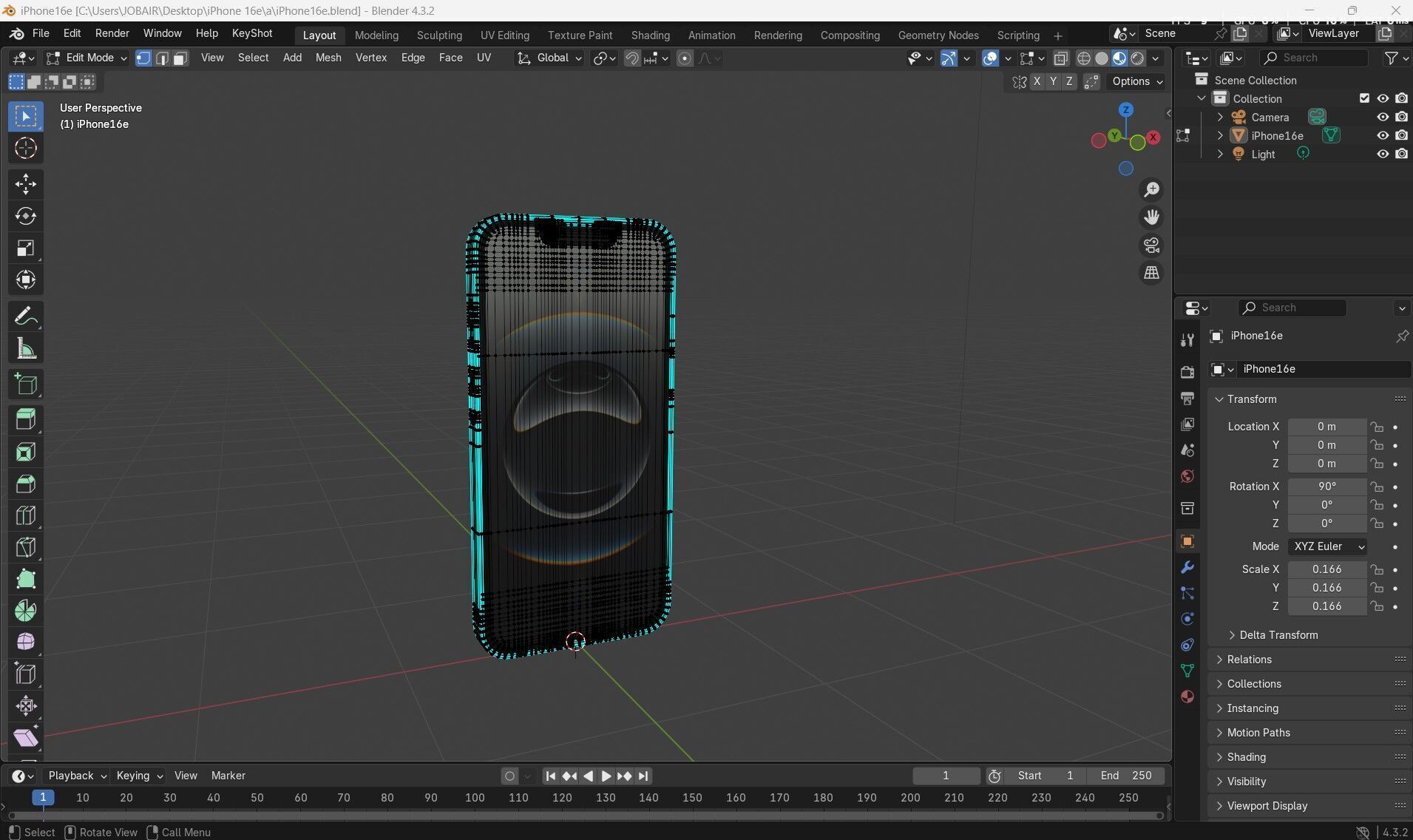Open Material properties tab icon
The image size is (1413, 840).
pyautogui.click(x=1187, y=697)
